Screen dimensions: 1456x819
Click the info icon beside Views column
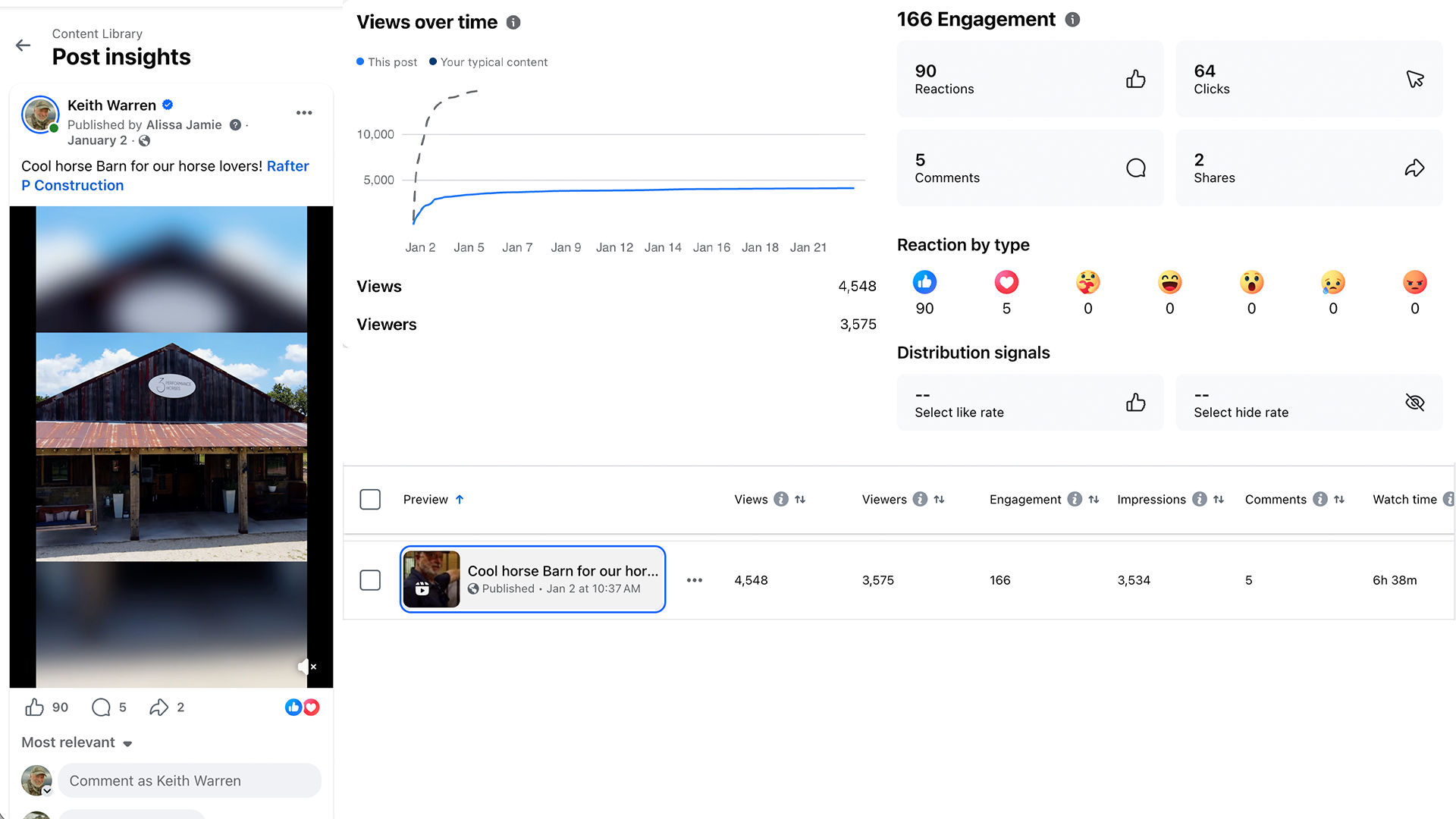(781, 500)
